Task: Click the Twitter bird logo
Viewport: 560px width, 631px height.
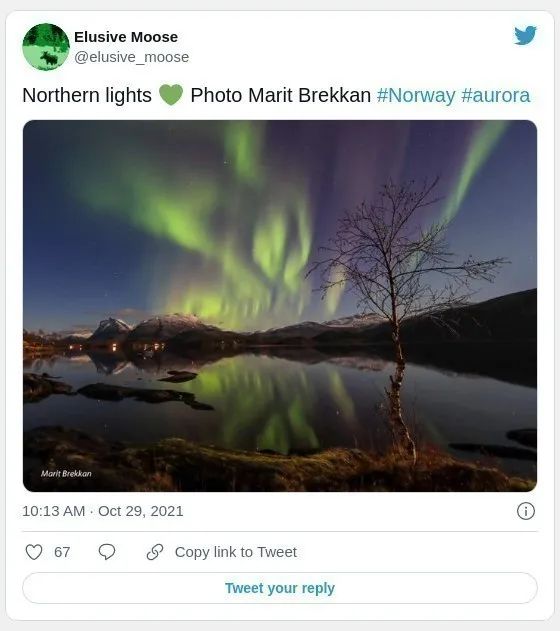Action: tap(525, 35)
